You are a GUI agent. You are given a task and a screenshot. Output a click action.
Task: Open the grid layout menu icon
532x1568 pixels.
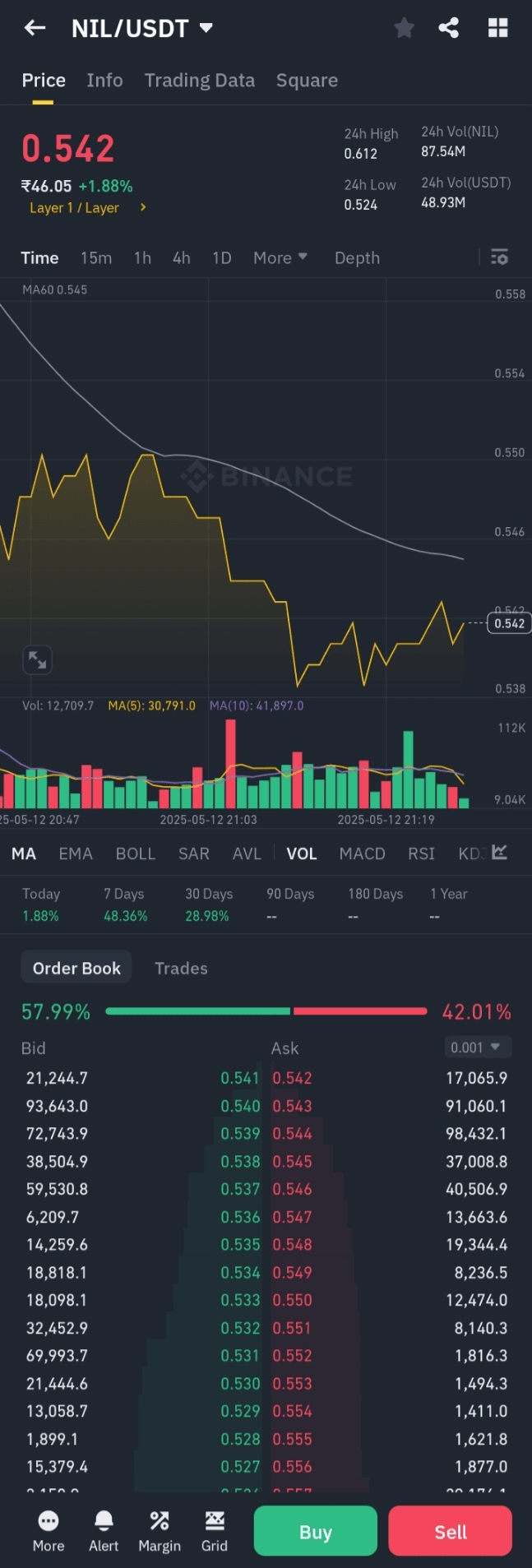(497, 28)
